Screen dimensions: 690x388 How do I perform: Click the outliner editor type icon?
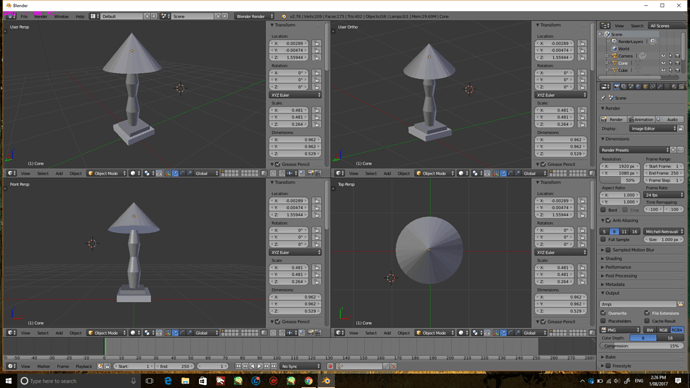pyautogui.click(x=605, y=26)
